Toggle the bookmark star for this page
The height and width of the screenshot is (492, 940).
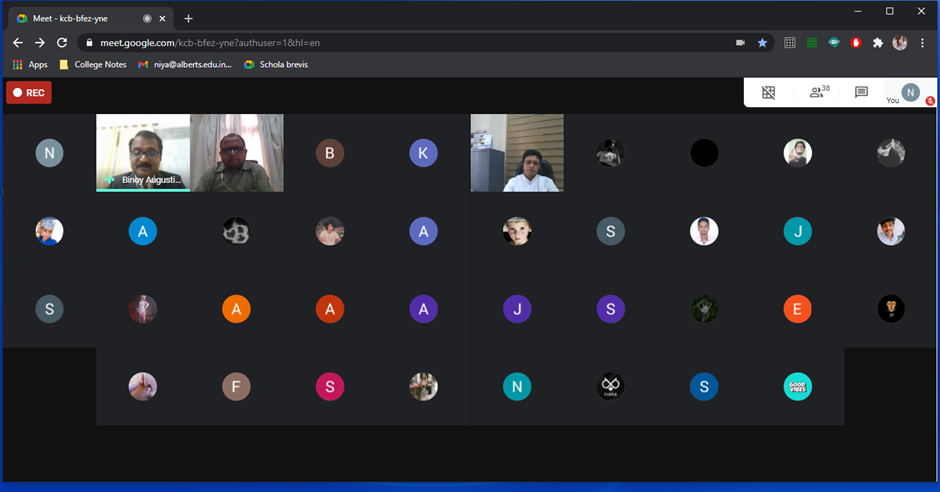(762, 43)
